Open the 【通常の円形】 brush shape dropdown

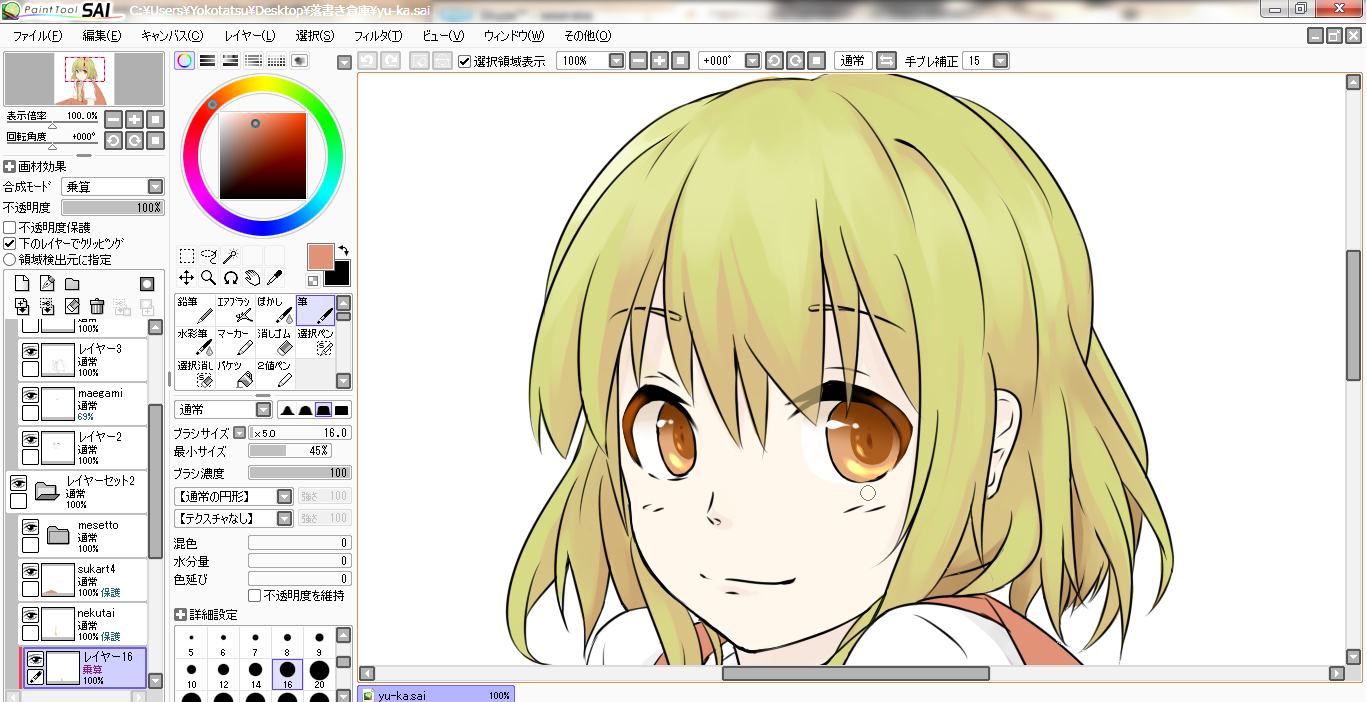point(285,496)
